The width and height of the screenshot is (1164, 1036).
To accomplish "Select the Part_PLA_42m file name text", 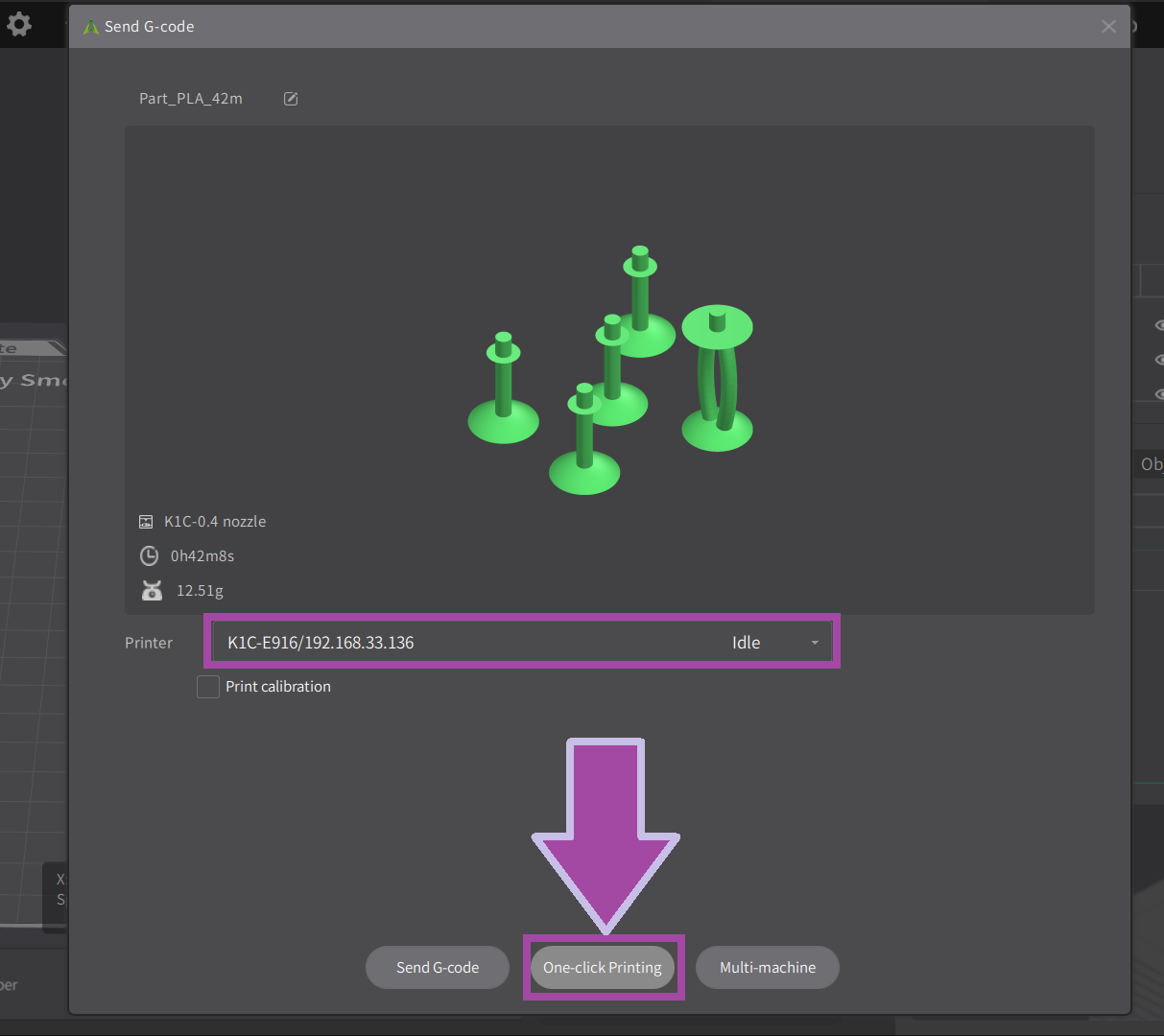I will coord(191,99).
